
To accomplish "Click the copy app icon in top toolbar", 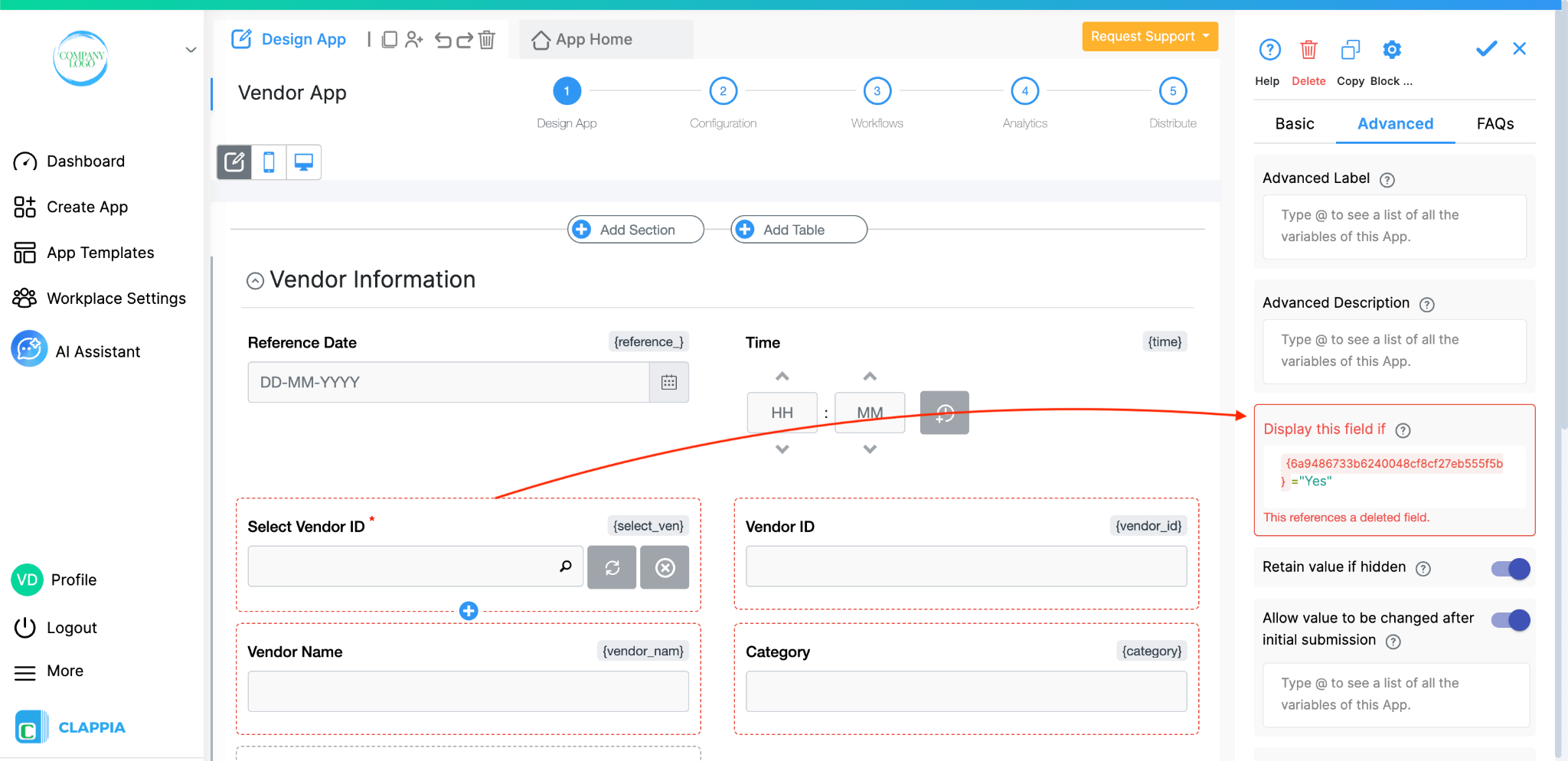I will click(390, 39).
